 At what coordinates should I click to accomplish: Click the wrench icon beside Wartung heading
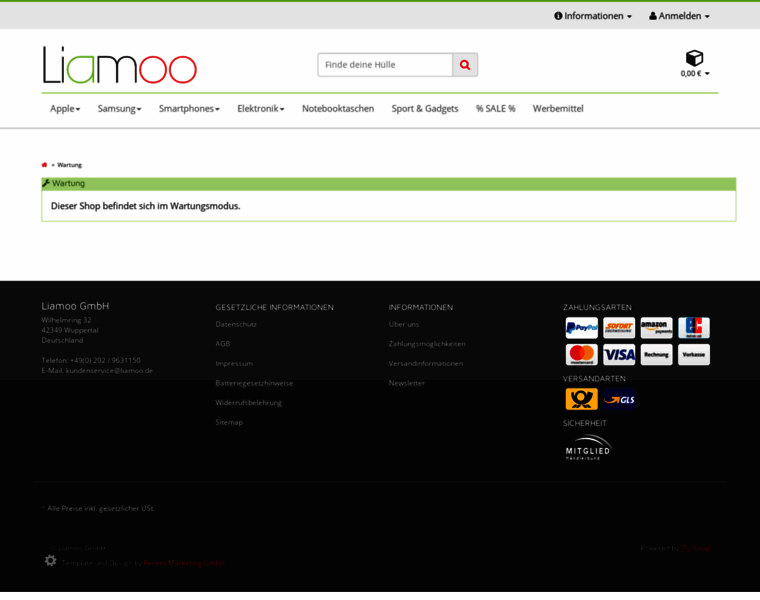(46, 183)
